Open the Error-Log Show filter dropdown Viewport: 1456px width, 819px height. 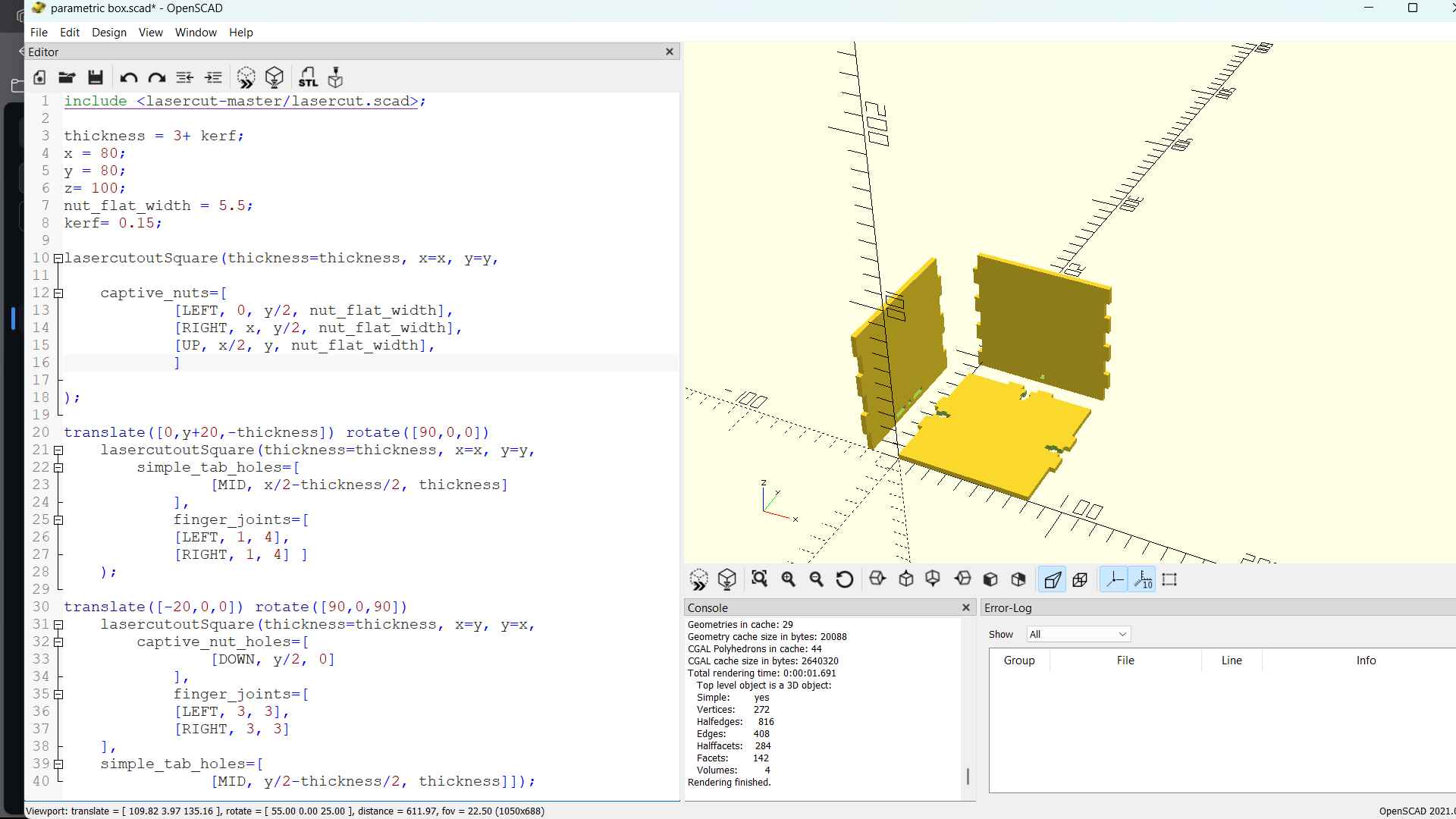tap(1078, 635)
